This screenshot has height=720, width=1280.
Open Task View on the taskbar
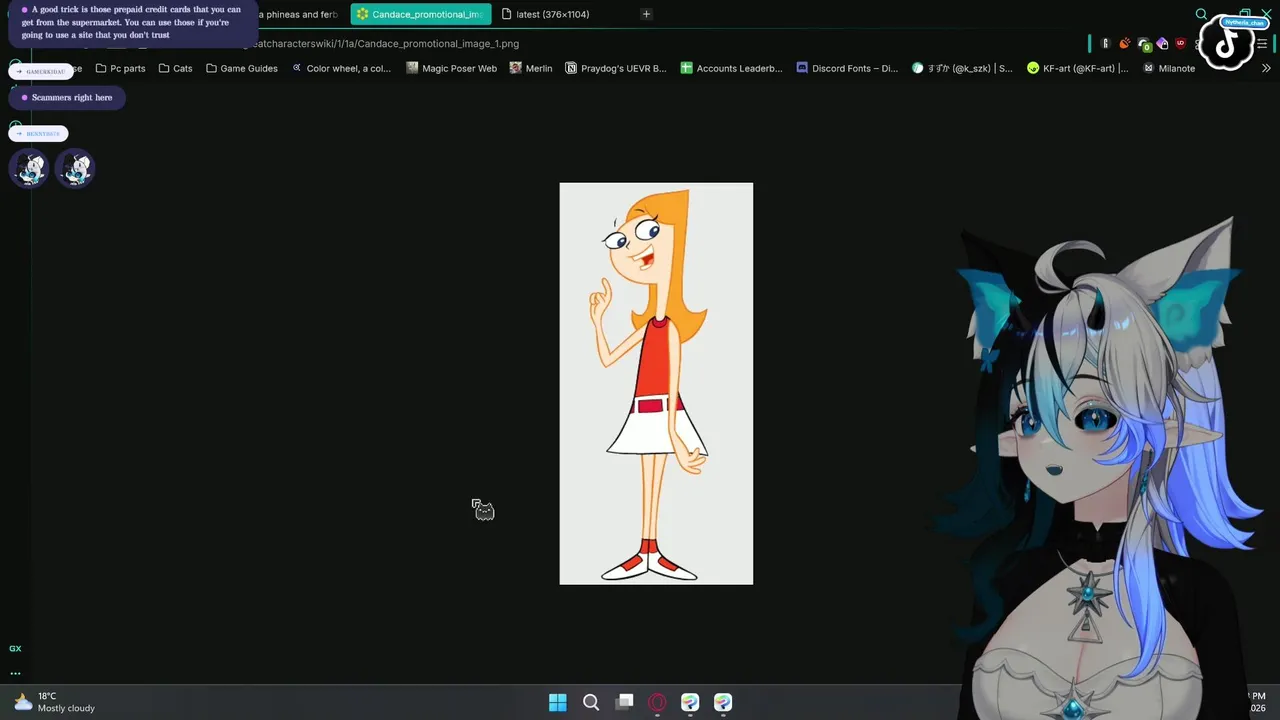(625, 702)
